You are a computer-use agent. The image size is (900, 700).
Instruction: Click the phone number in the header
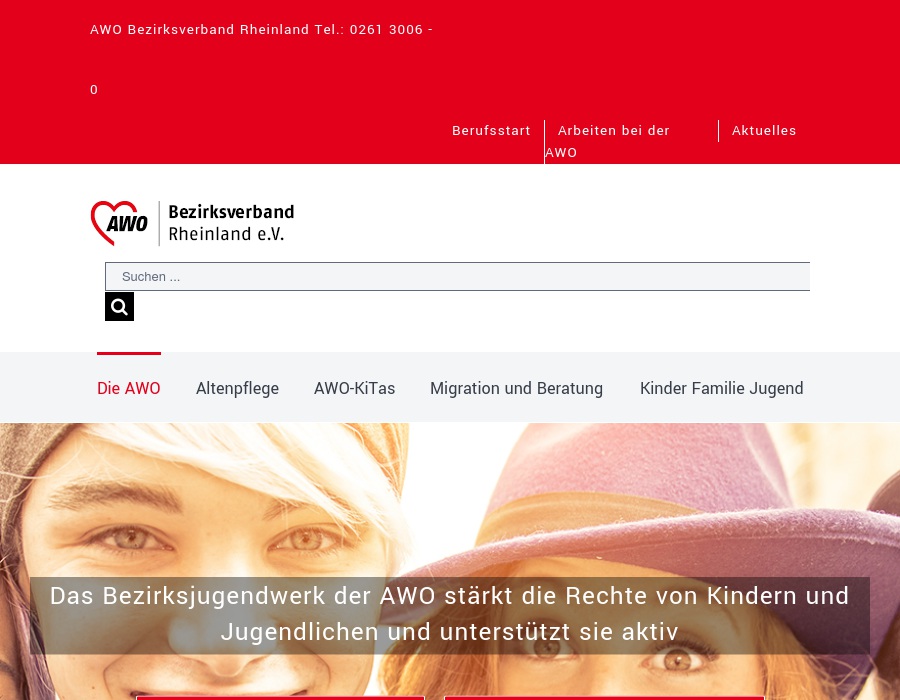click(386, 29)
